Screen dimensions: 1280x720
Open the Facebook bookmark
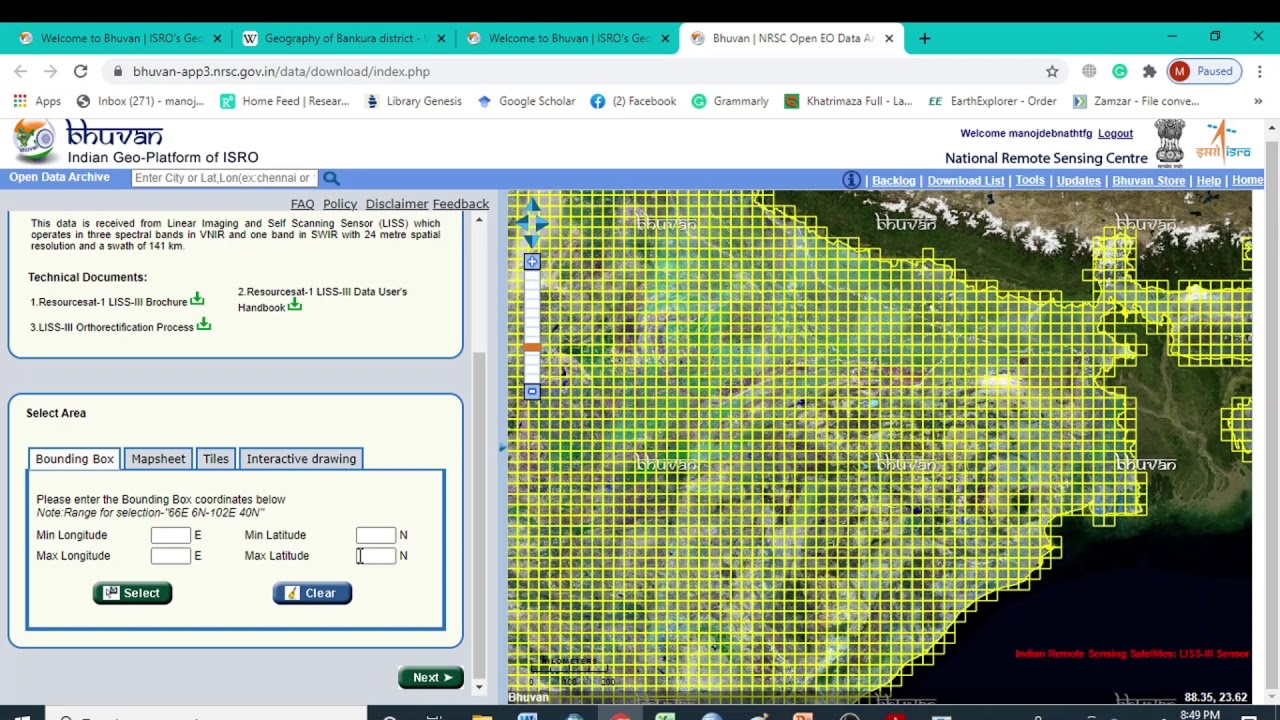click(633, 101)
